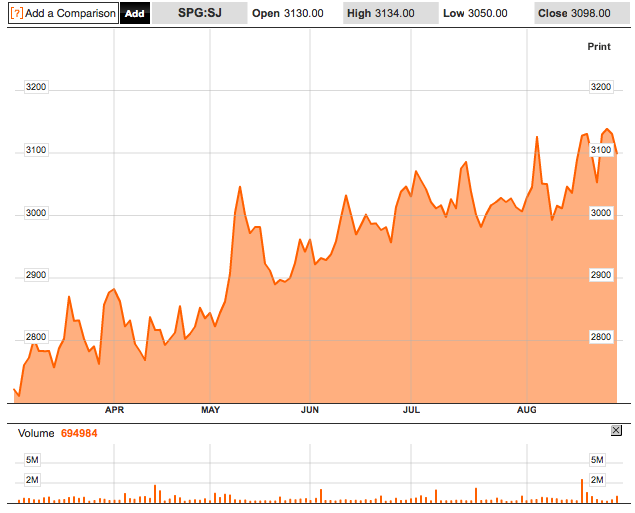Image resolution: width=635 pixels, height=513 pixels.
Task: Select the APR month marker
Action: click(x=114, y=410)
